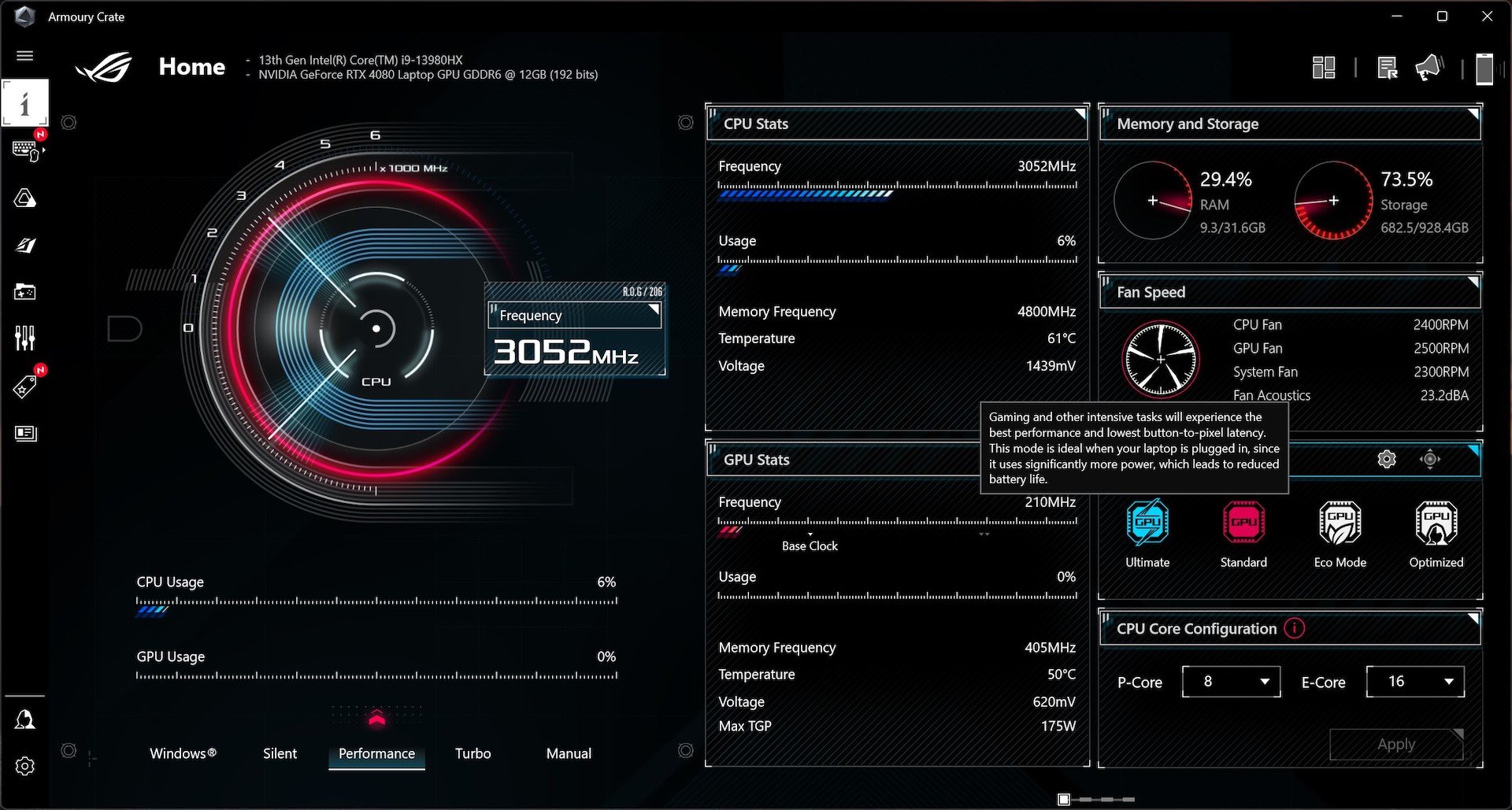Select Optimized GPU mode
Image resolution: width=1512 pixels, height=810 pixels.
(1436, 533)
